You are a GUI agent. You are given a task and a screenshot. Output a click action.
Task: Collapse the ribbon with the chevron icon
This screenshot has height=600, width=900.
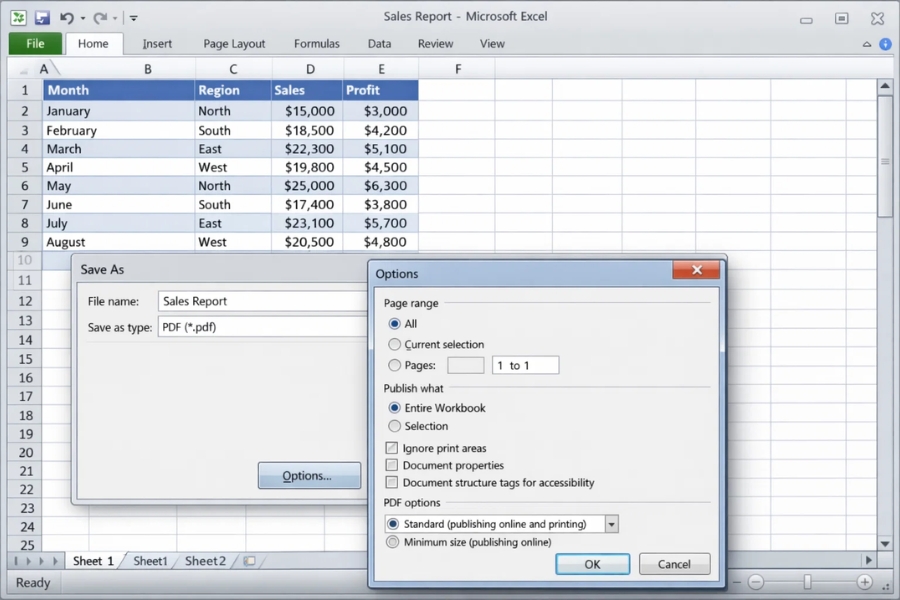[866, 44]
